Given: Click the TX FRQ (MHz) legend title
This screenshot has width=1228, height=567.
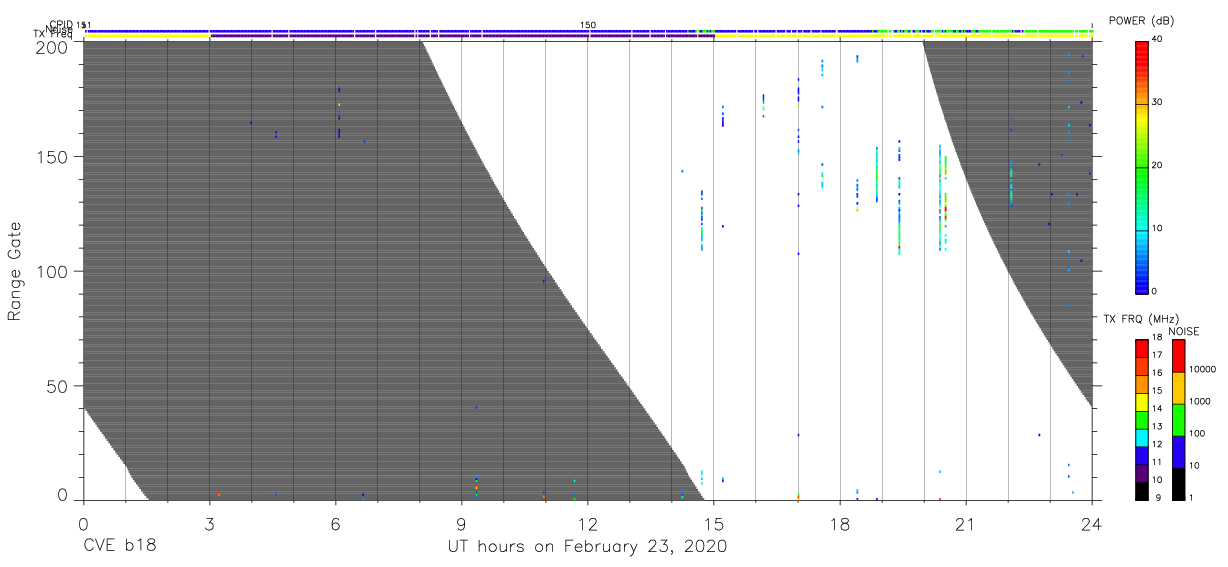Looking at the screenshot, I should [x=1141, y=318].
